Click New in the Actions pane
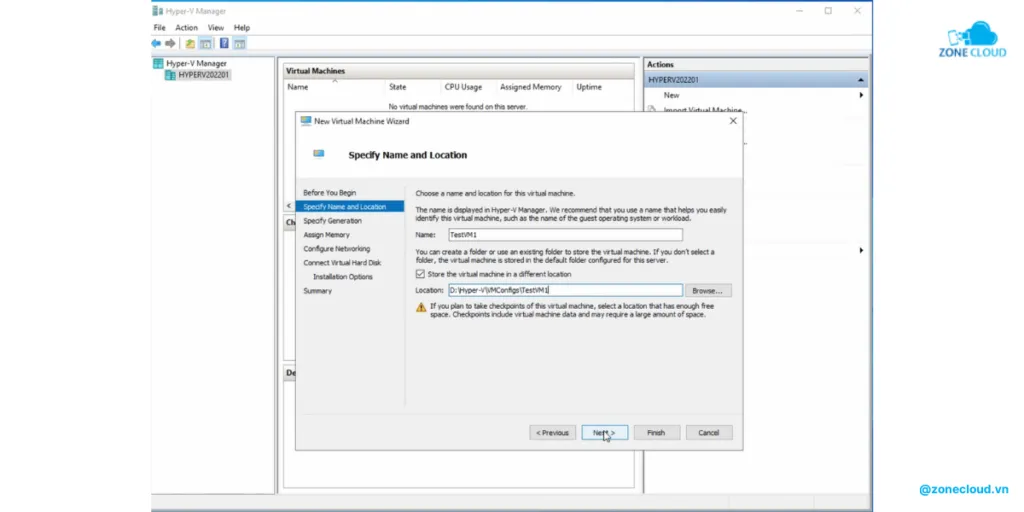The image size is (1024, 512). coord(671,95)
